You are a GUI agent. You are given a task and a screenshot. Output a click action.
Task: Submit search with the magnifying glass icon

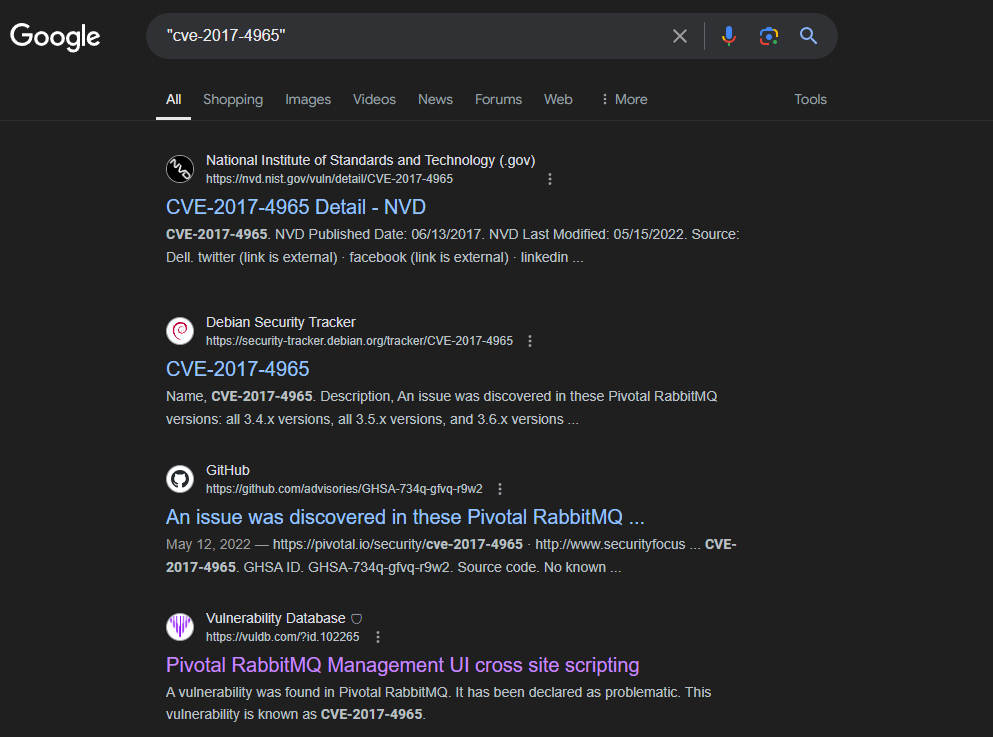point(809,36)
